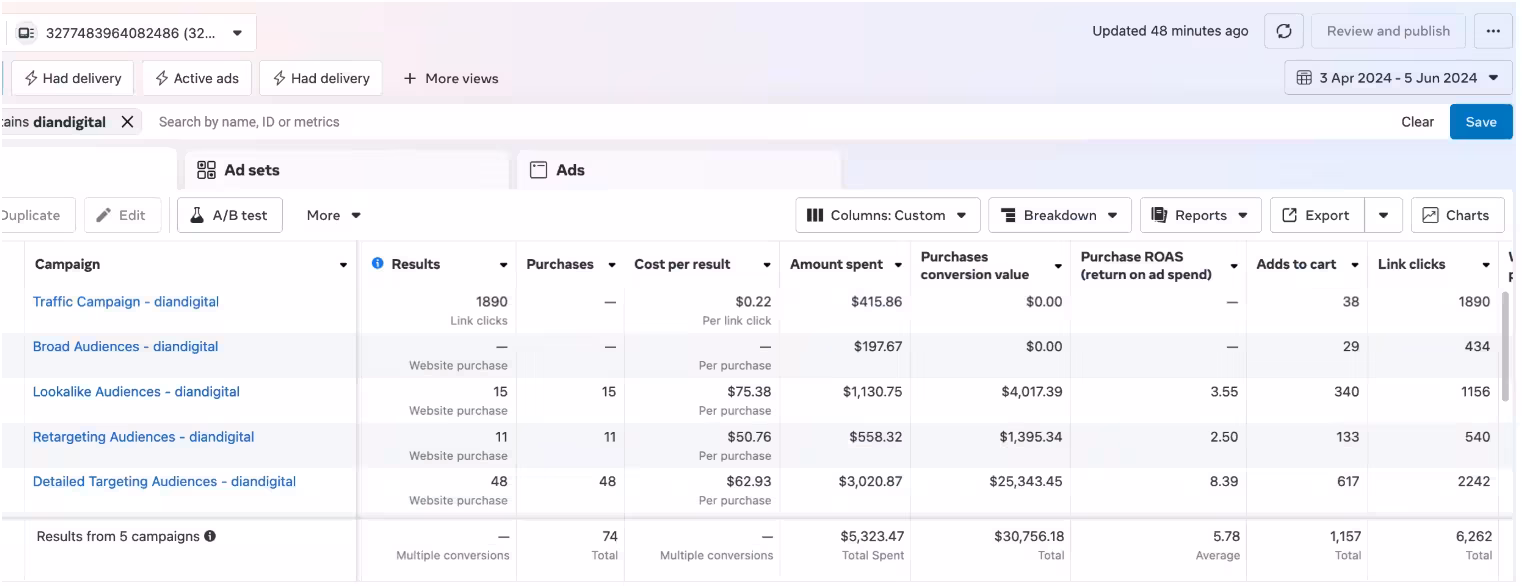1522x586 pixels.
Task: Open the Reports dropdown
Action: (1200, 215)
